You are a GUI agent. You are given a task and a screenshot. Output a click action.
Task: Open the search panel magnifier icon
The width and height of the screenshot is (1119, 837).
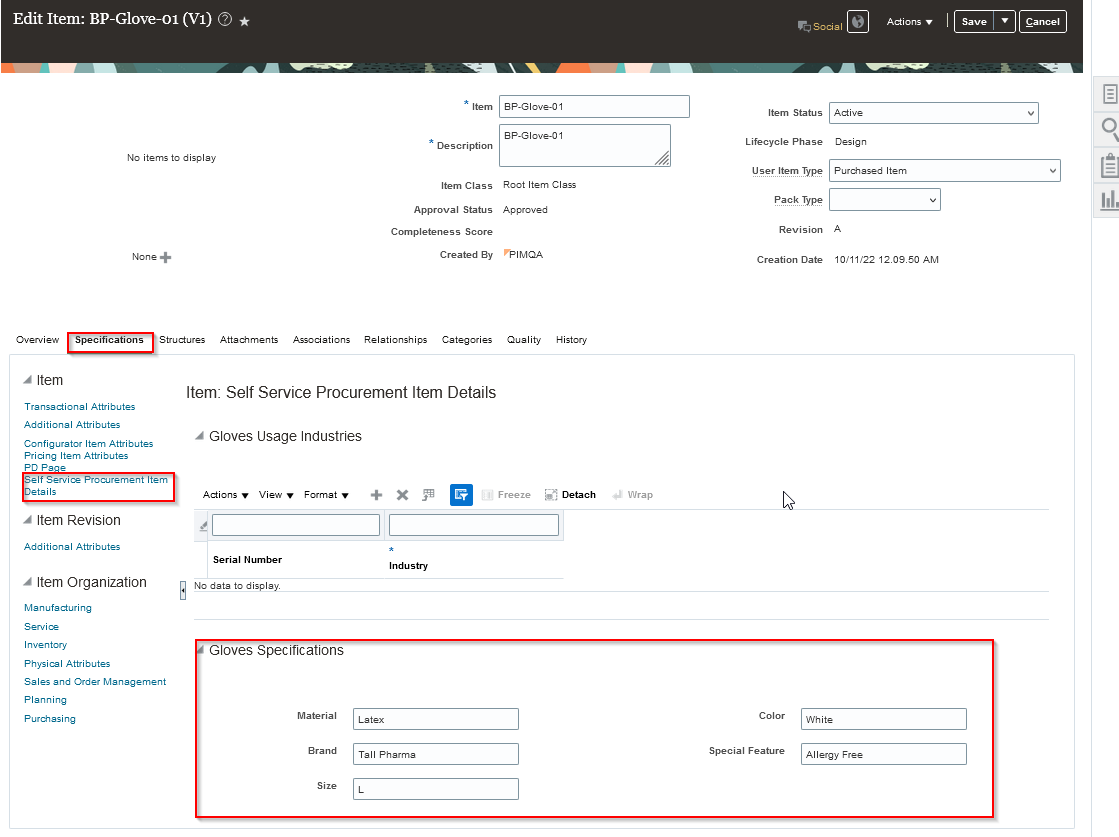(1109, 128)
